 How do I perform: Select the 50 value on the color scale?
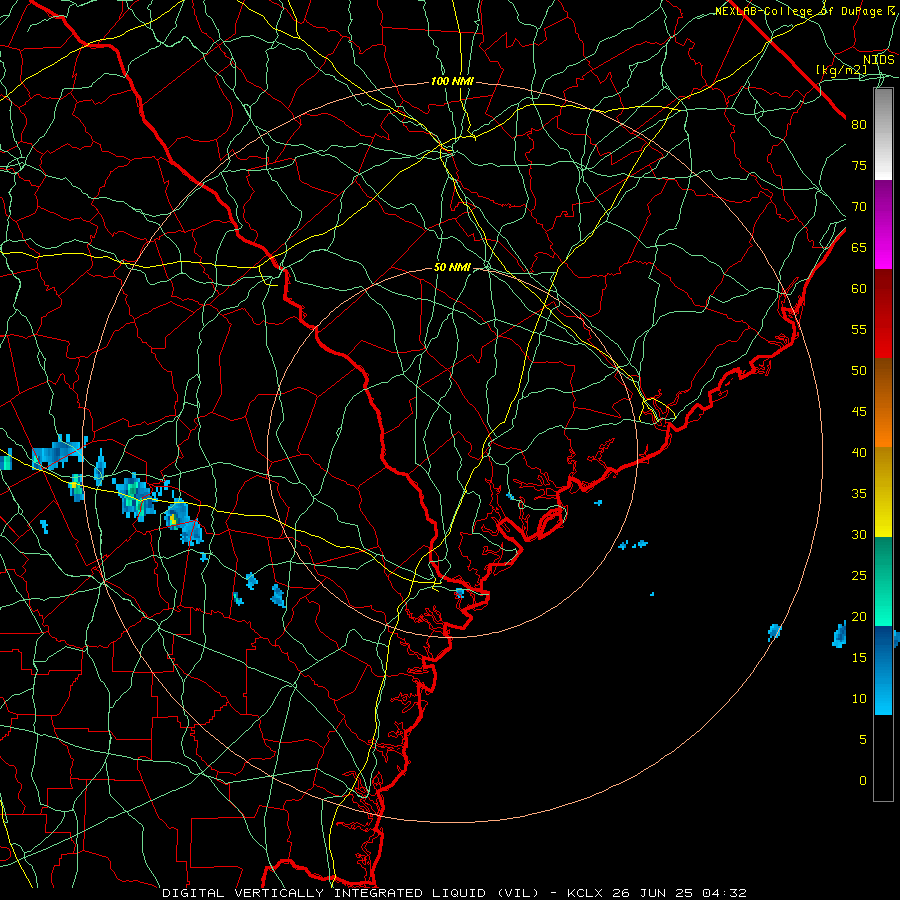coord(859,370)
